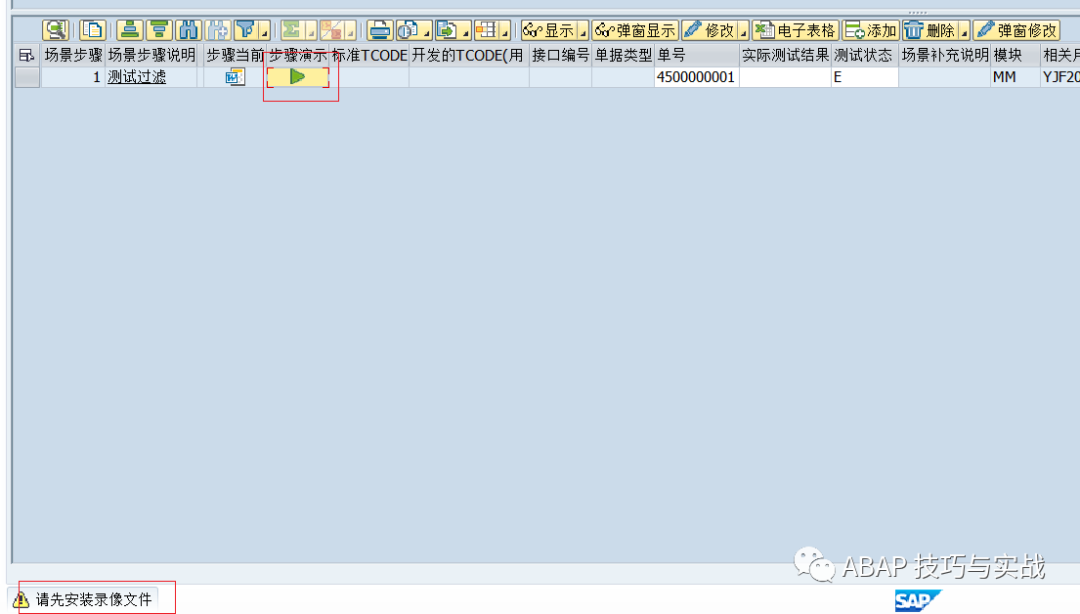Open the 电子表格 spreadsheet button

tap(796, 31)
